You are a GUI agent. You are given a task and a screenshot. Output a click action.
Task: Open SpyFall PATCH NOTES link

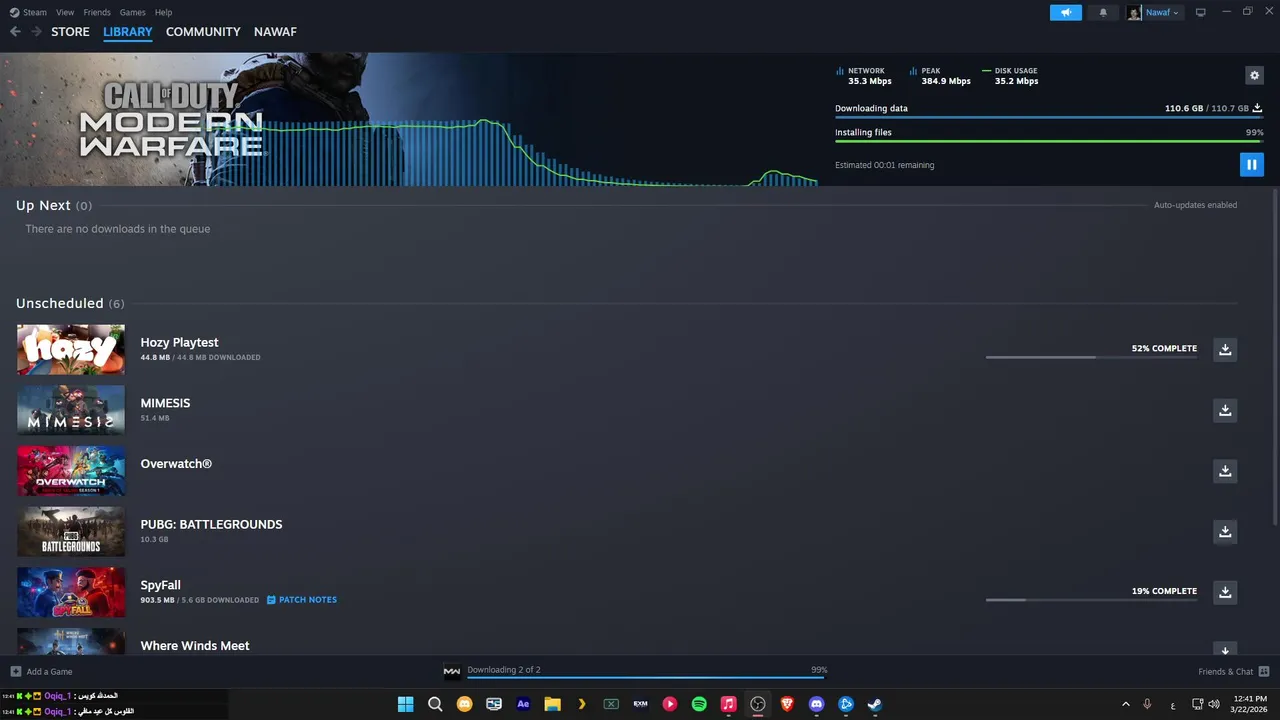coord(302,600)
